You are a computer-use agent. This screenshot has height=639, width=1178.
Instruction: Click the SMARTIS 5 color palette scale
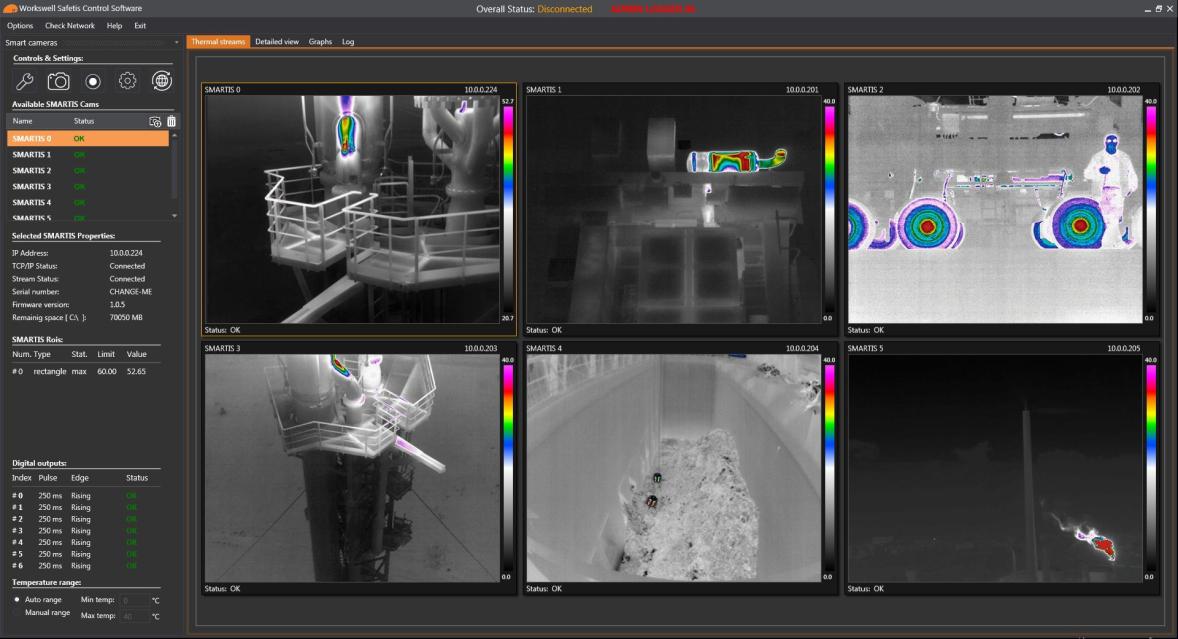point(1151,468)
